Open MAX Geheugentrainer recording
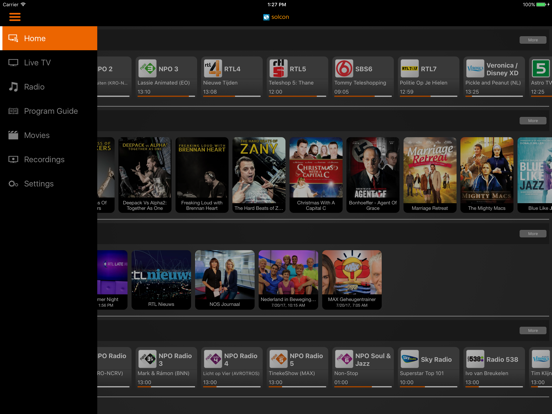552x414 pixels. coord(352,280)
